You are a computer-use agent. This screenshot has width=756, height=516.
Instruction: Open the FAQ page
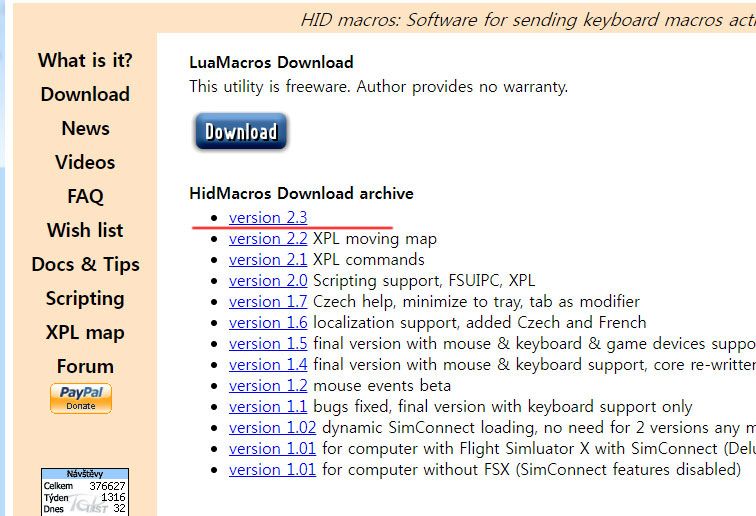tap(85, 196)
